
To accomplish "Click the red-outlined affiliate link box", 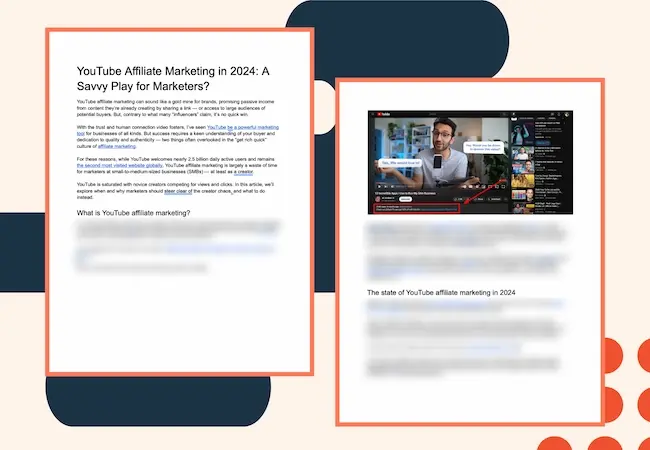I will click(415, 210).
